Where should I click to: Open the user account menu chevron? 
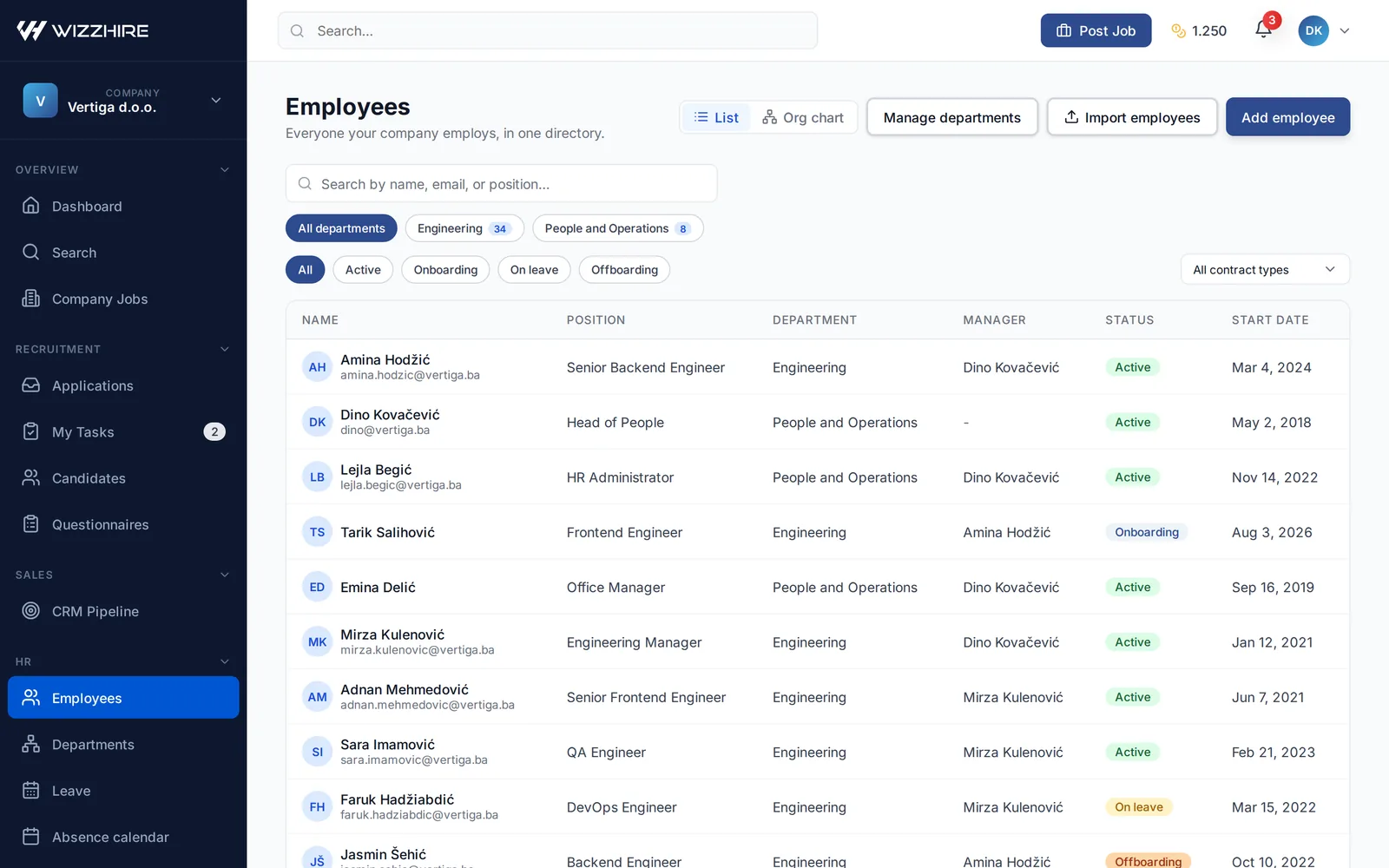(x=1345, y=30)
